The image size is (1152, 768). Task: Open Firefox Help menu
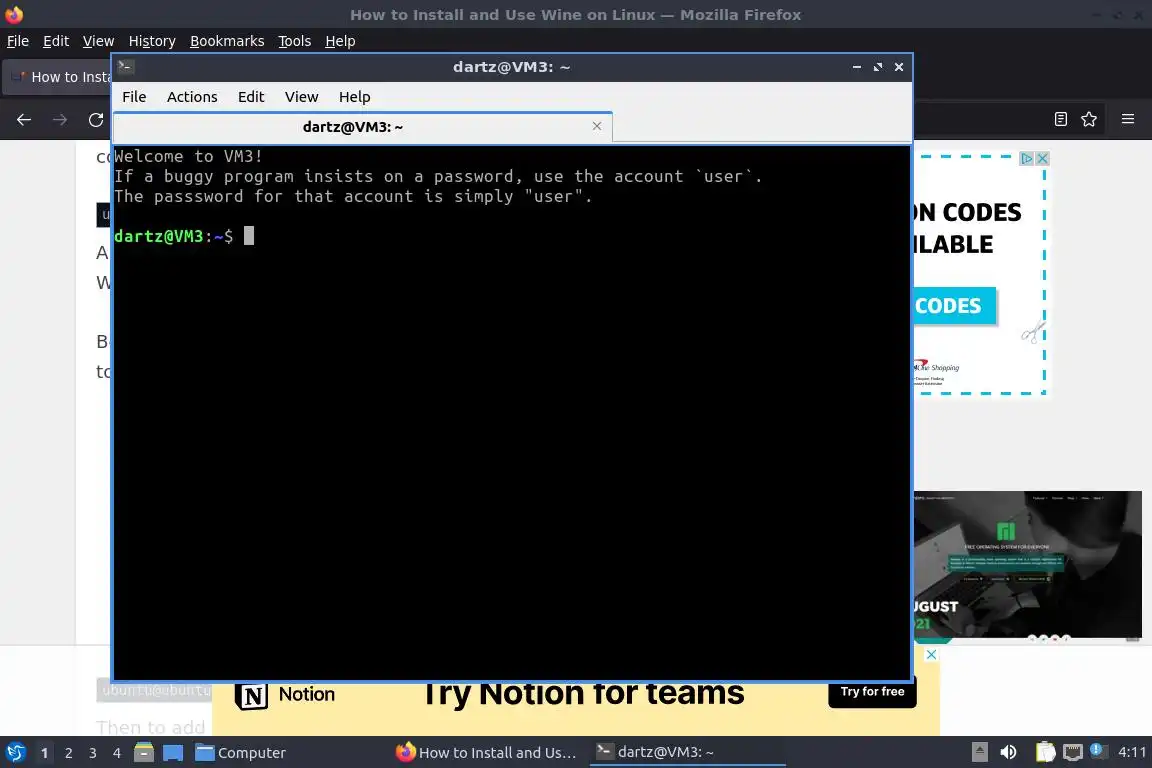[340, 41]
